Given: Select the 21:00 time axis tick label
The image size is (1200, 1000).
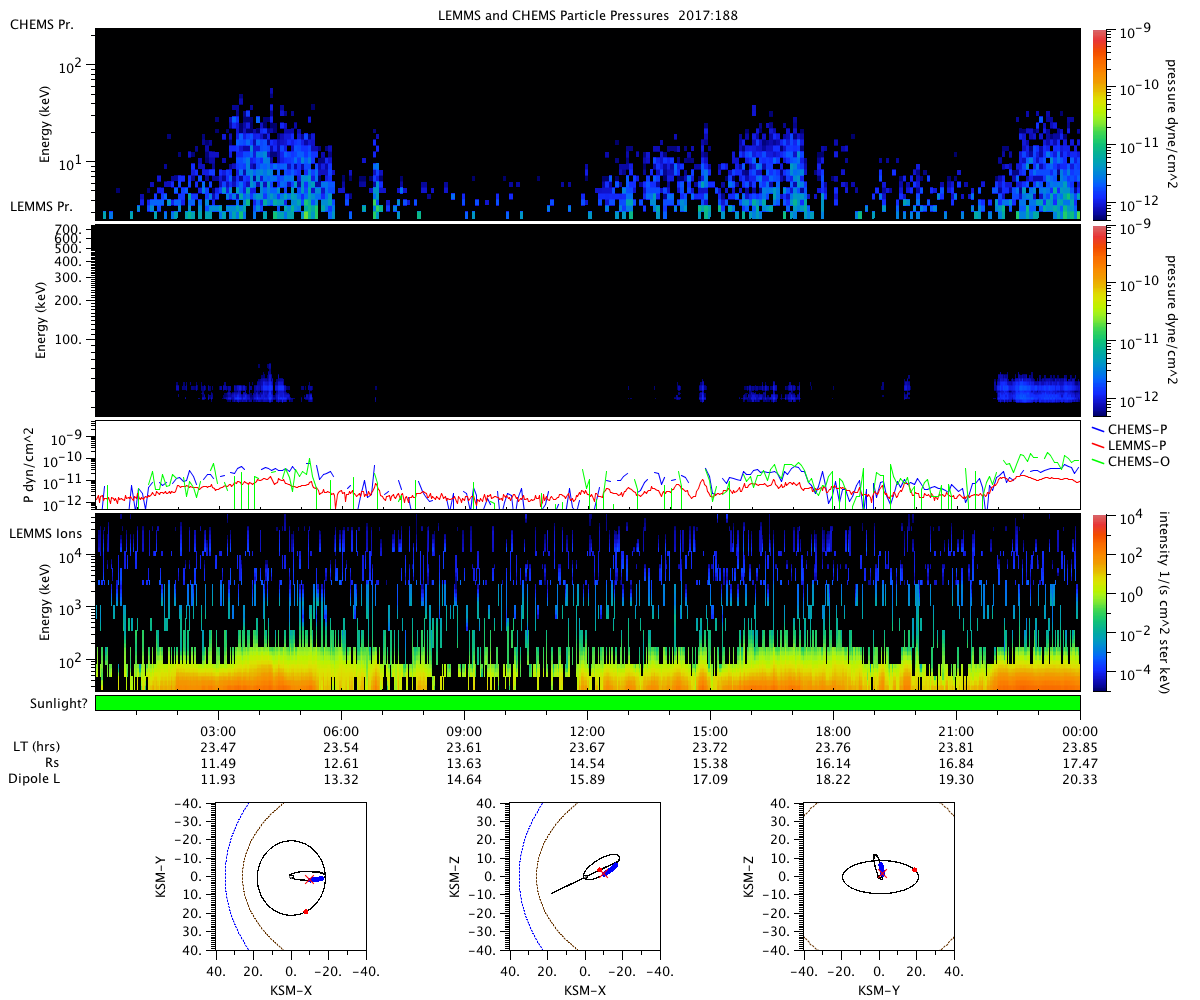Looking at the screenshot, I should [x=957, y=731].
